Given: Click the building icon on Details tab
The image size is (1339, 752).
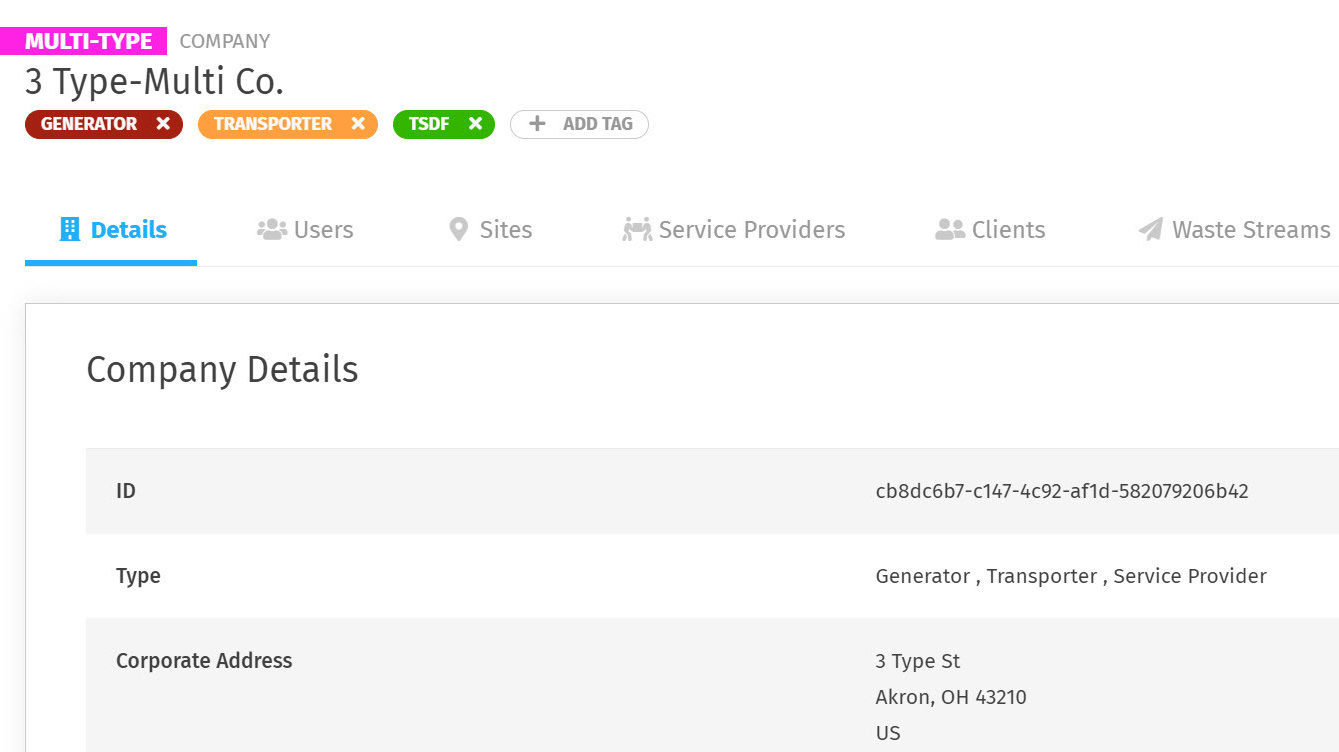Looking at the screenshot, I should (x=69, y=230).
